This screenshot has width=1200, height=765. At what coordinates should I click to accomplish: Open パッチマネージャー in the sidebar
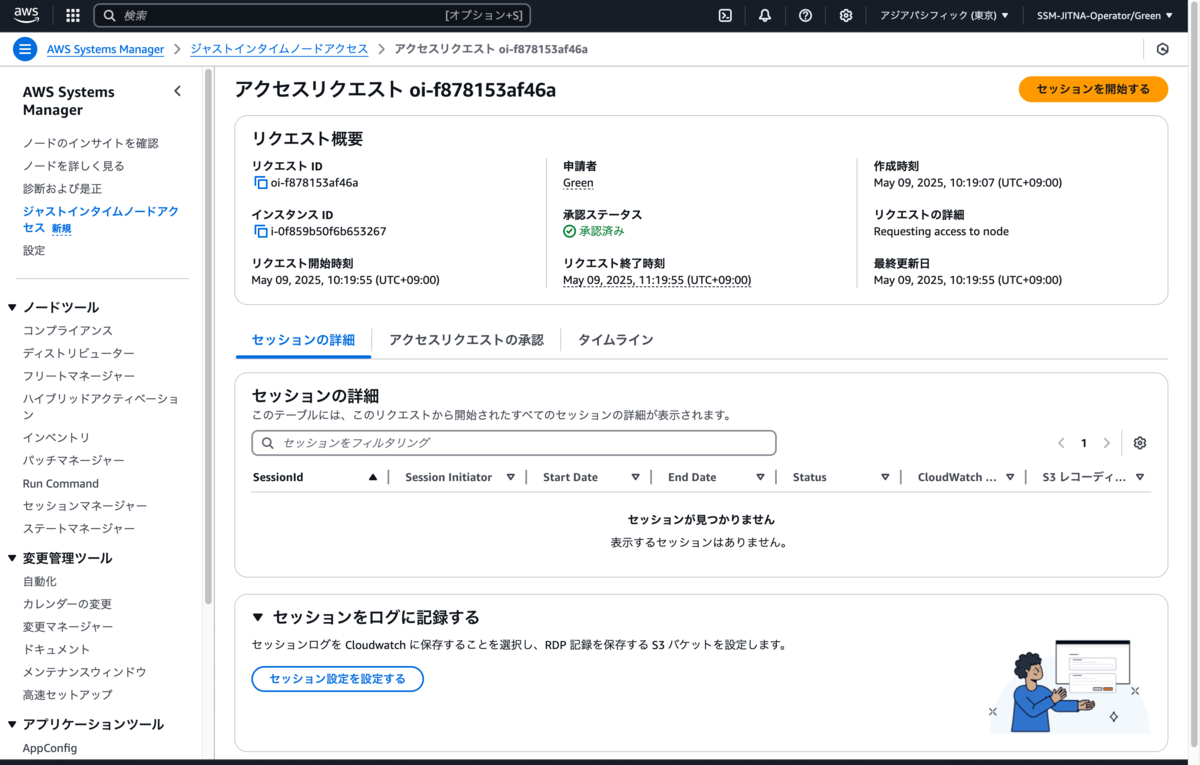pos(74,460)
